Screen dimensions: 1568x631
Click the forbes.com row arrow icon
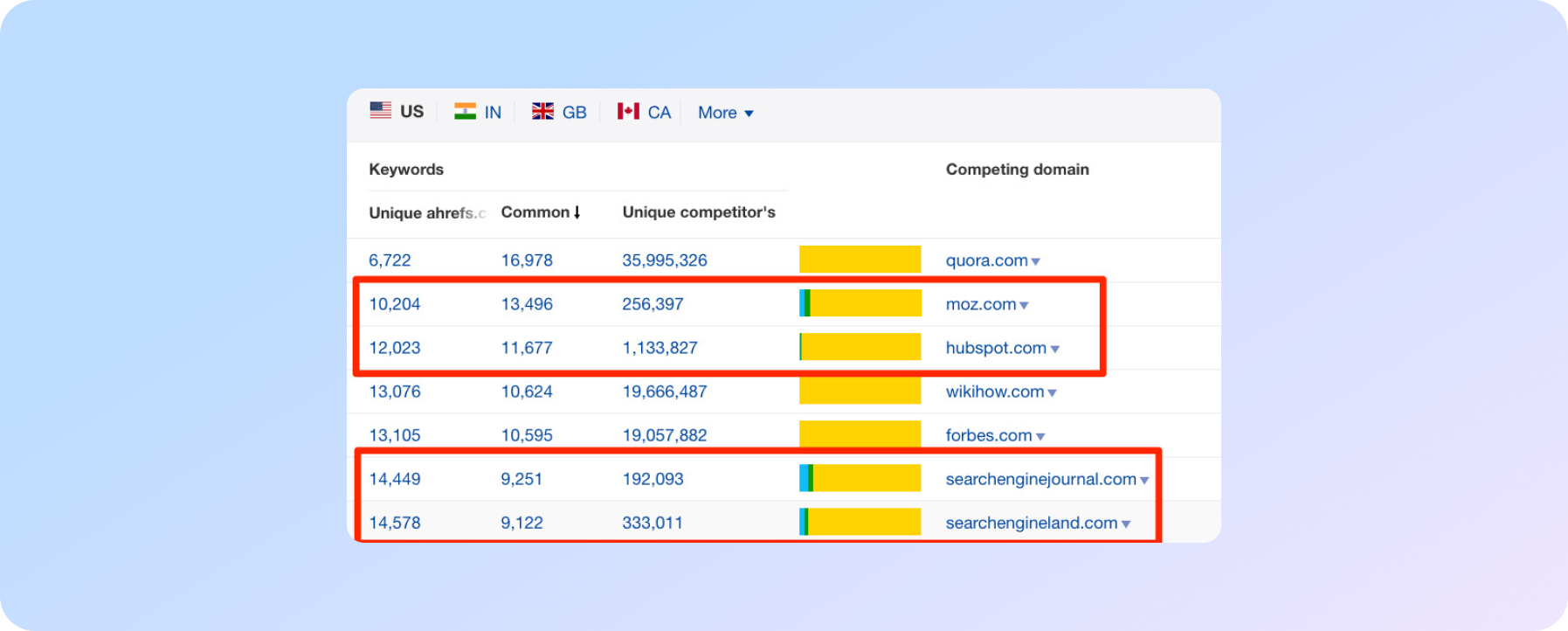tap(1040, 436)
